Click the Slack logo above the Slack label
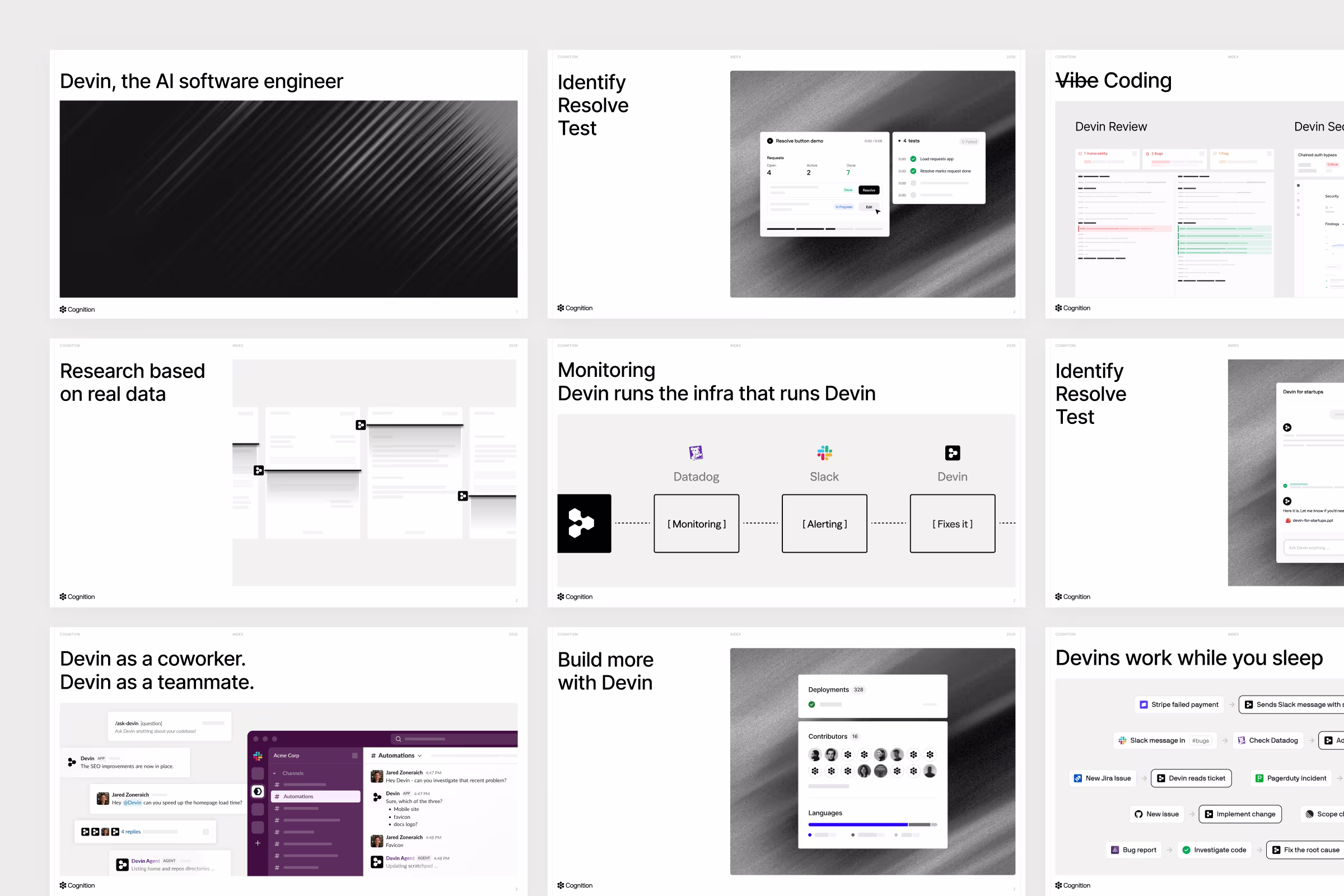 [x=824, y=452]
